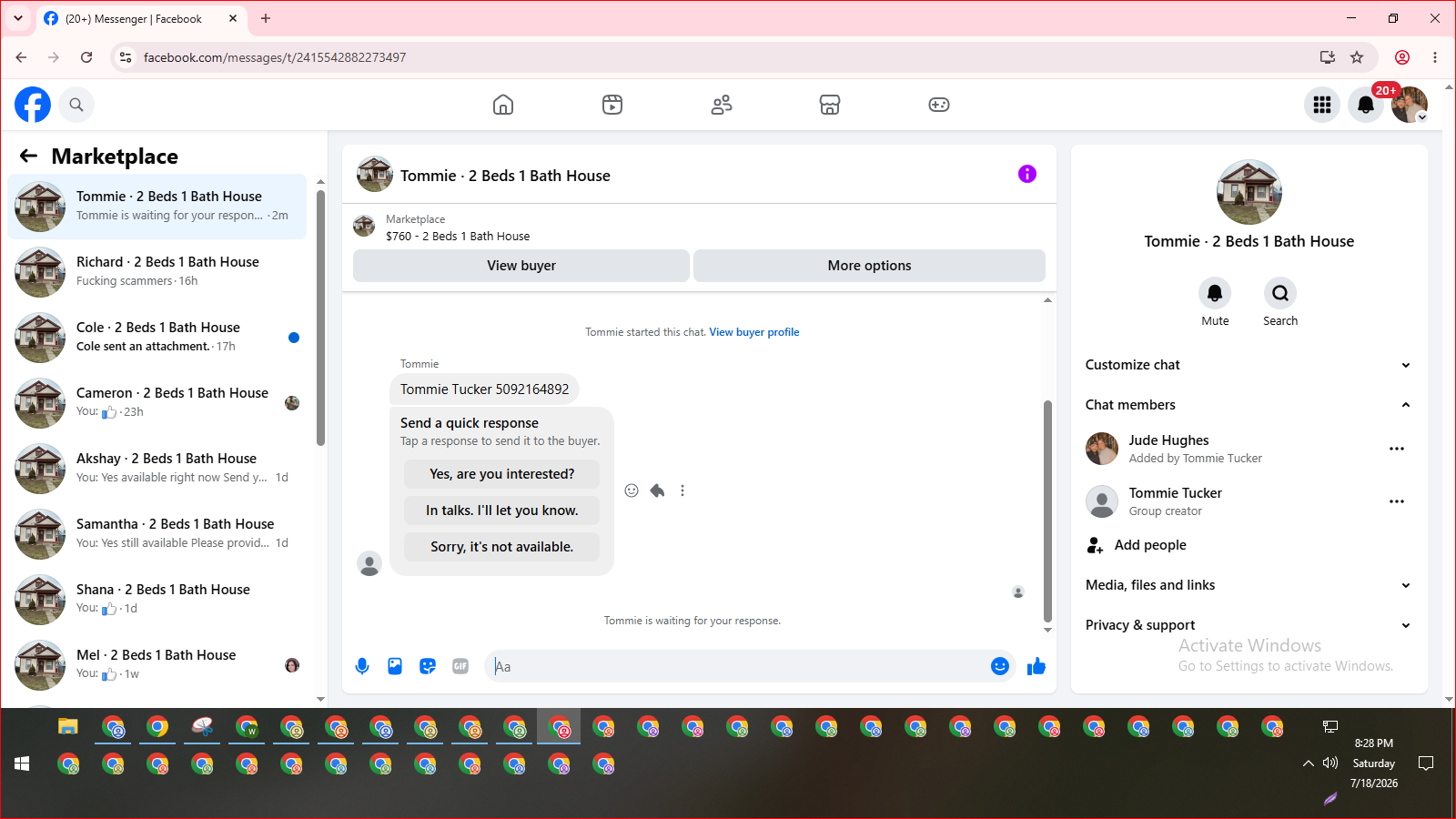React to the quick response message
This screenshot has height=819, width=1456.
[632, 490]
